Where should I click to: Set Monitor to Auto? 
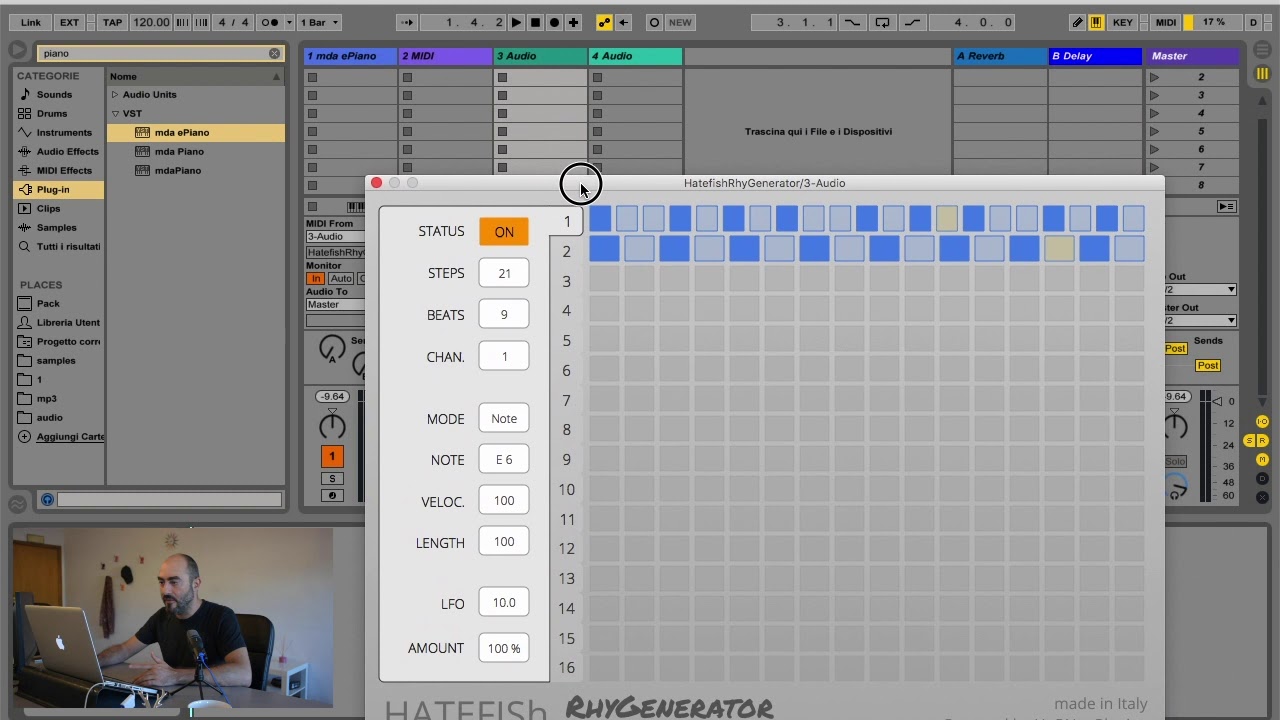341,279
